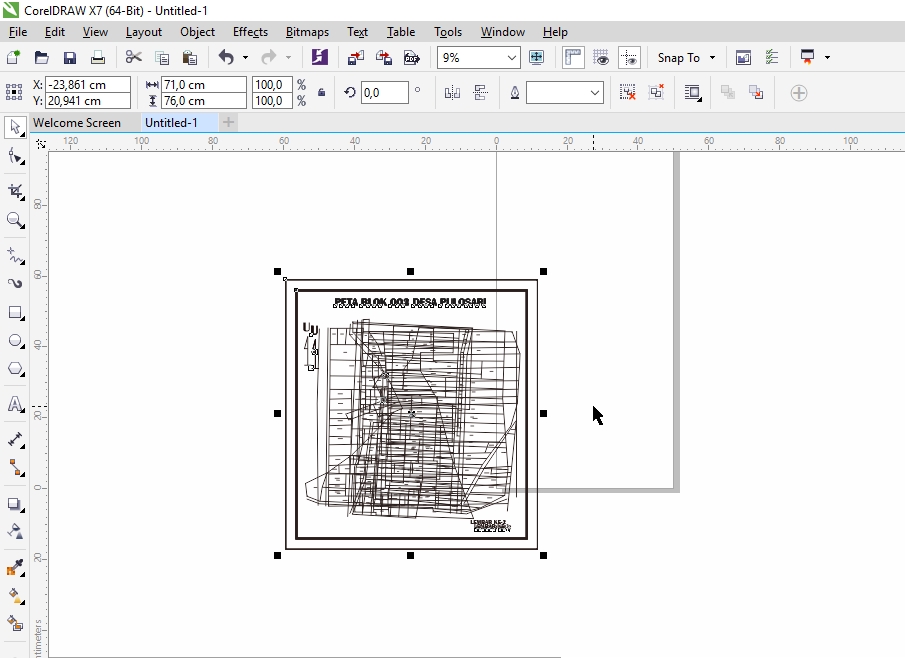Click the Full-screen preview icon
This screenshot has width=905, height=658.
coord(536,57)
